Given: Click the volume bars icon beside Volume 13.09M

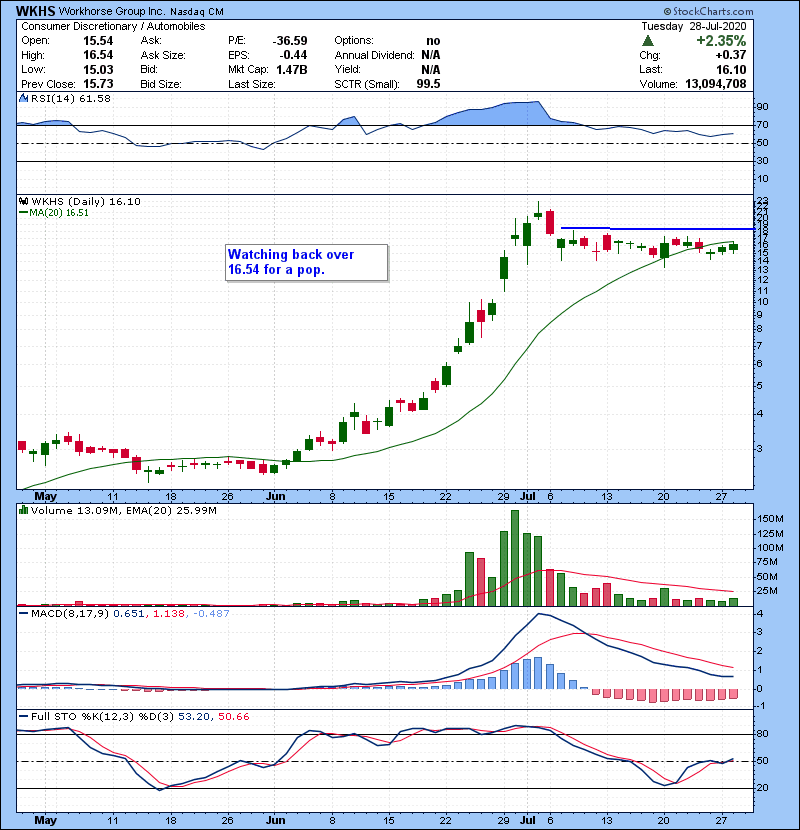Looking at the screenshot, I should point(23,510).
